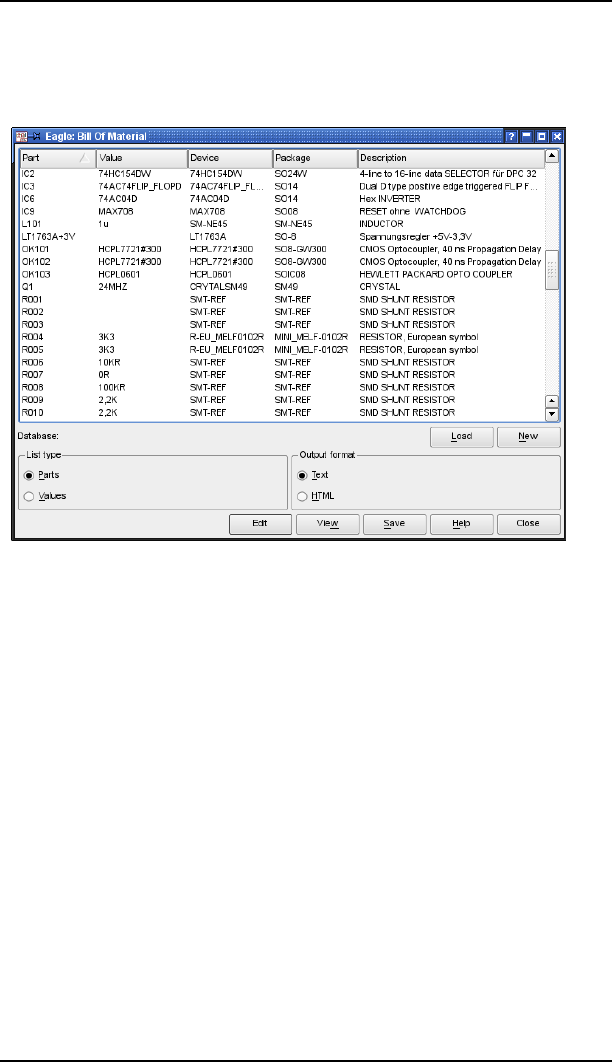The image size is (612, 1062).
Task: Open Help from the bottom button row
Action: (x=462, y=524)
